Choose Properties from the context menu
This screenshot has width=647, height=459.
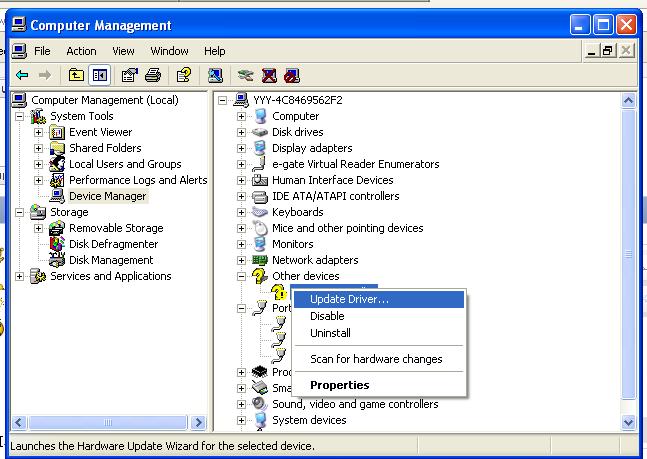pos(379,385)
